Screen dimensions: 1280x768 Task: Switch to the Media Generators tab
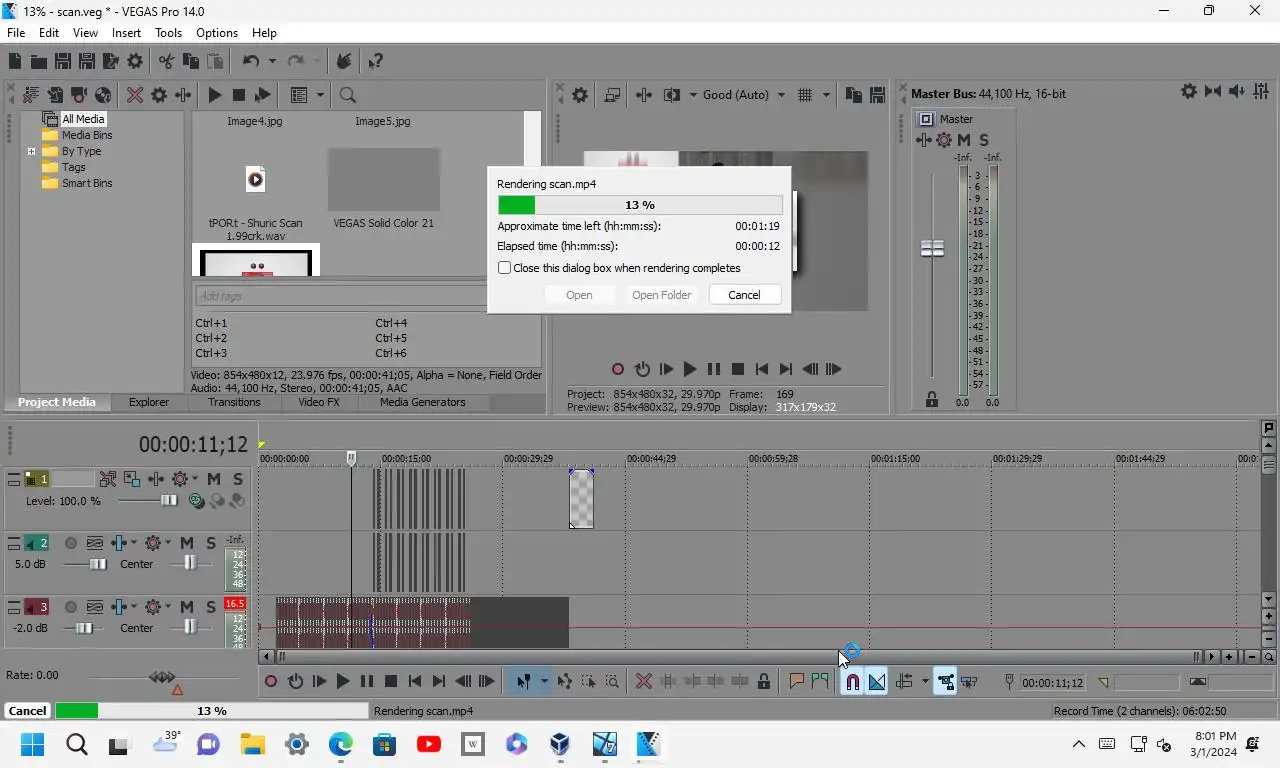tap(422, 402)
